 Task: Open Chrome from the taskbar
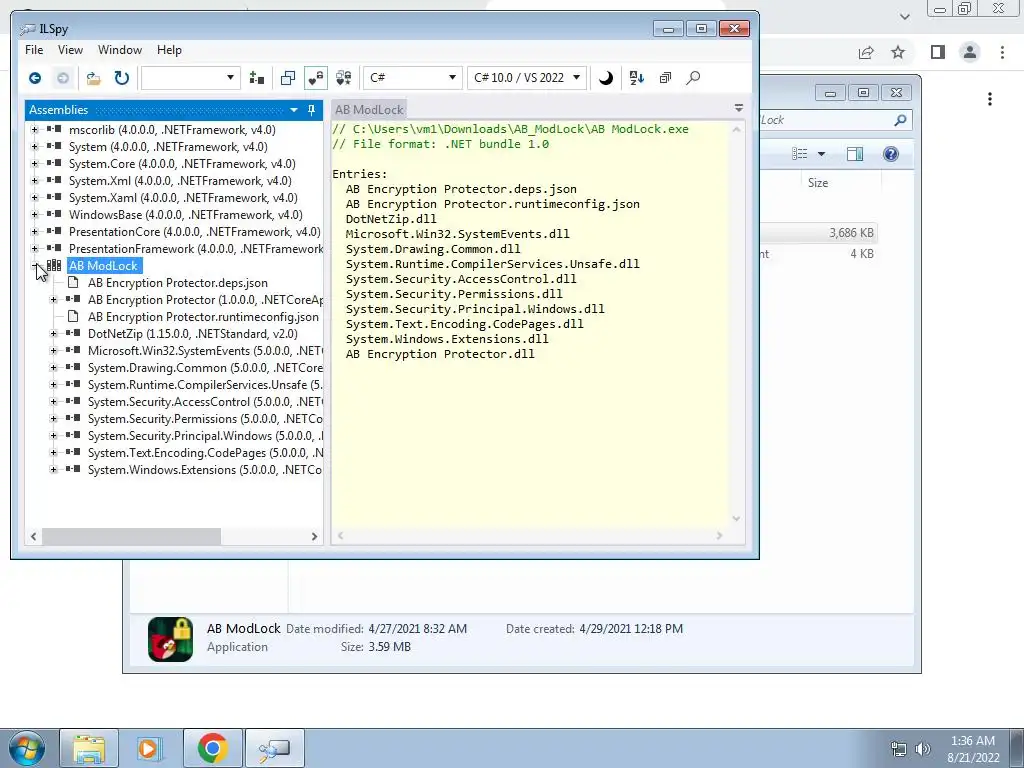coord(212,748)
